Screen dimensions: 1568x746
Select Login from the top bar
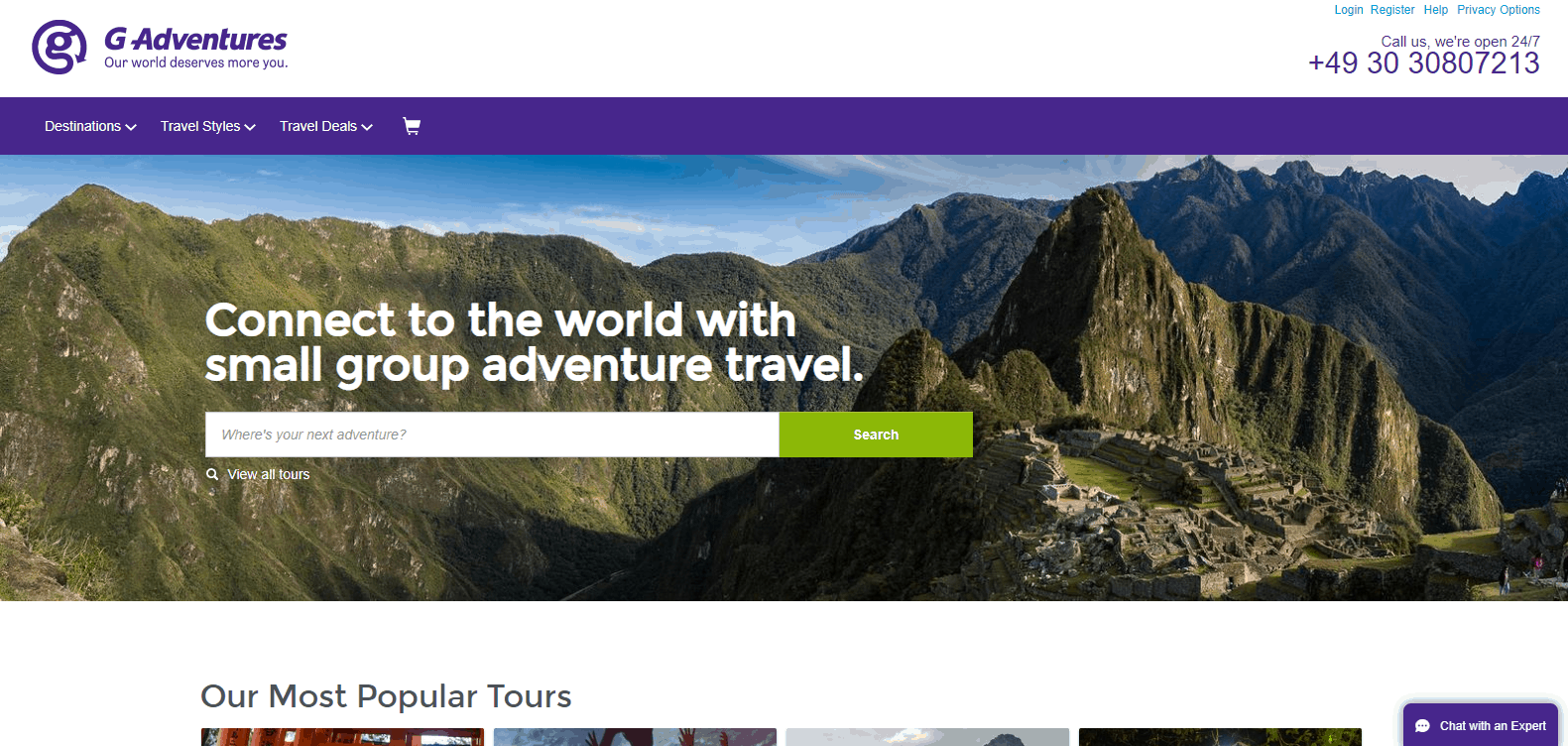(x=1349, y=10)
